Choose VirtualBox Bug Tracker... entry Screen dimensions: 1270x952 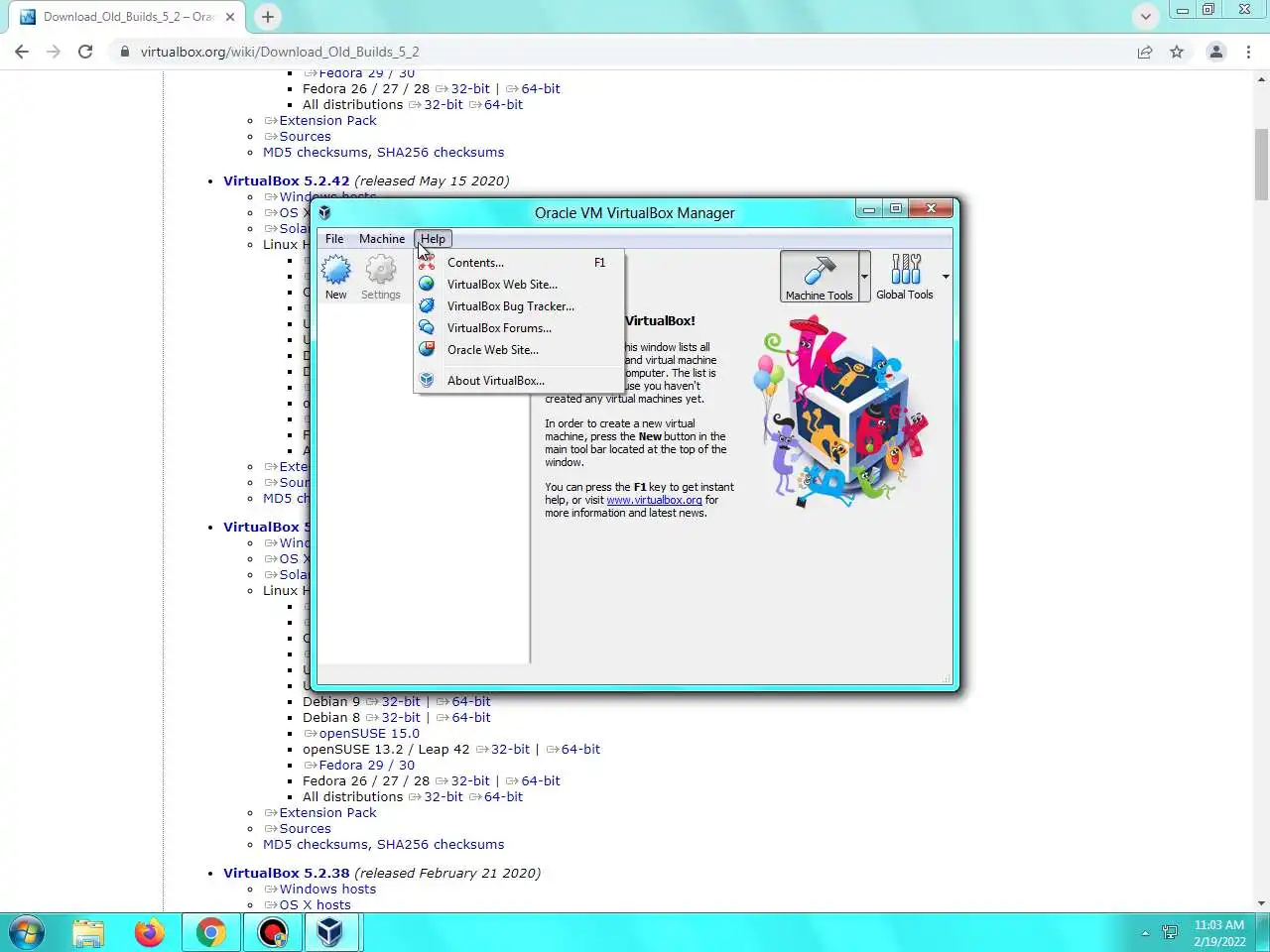point(519,306)
